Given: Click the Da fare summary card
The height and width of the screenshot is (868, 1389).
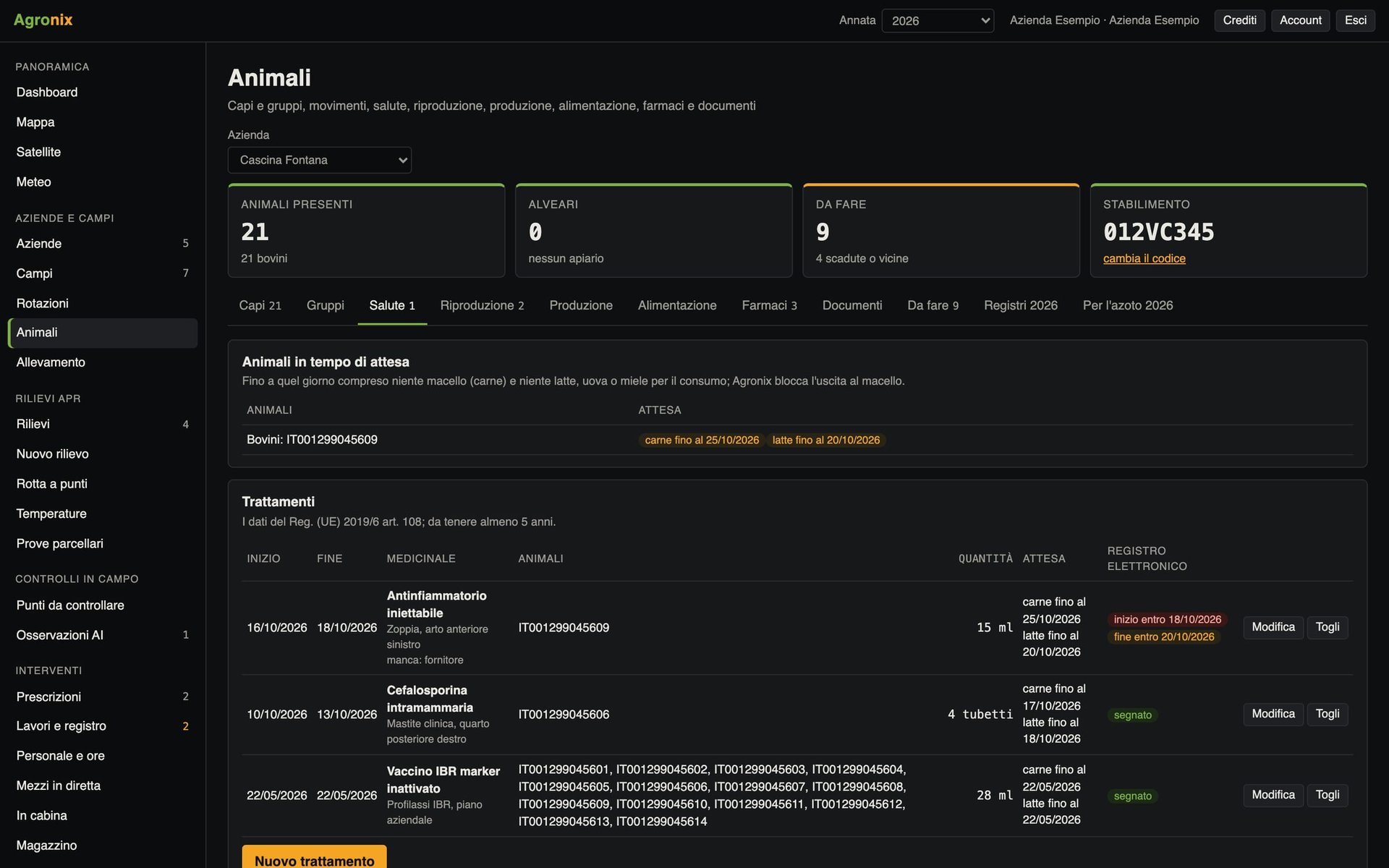Looking at the screenshot, I should (x=940, y=231).
